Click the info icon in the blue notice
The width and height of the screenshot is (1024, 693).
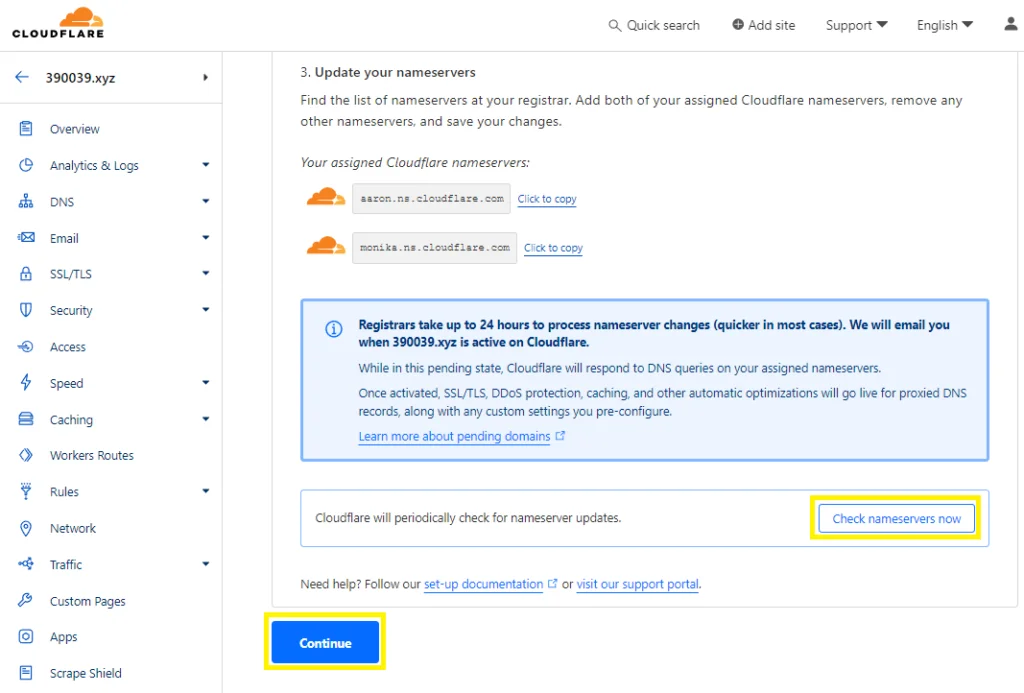[334, 329]
